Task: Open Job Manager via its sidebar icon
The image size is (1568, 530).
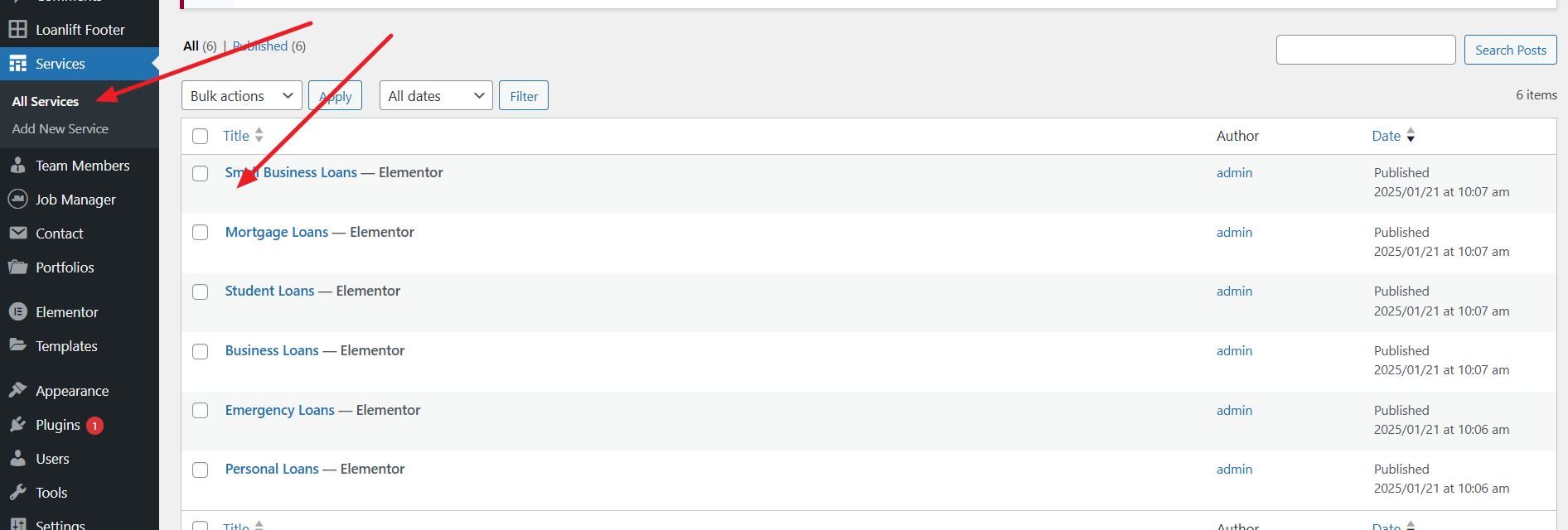Action: point(17,200)
